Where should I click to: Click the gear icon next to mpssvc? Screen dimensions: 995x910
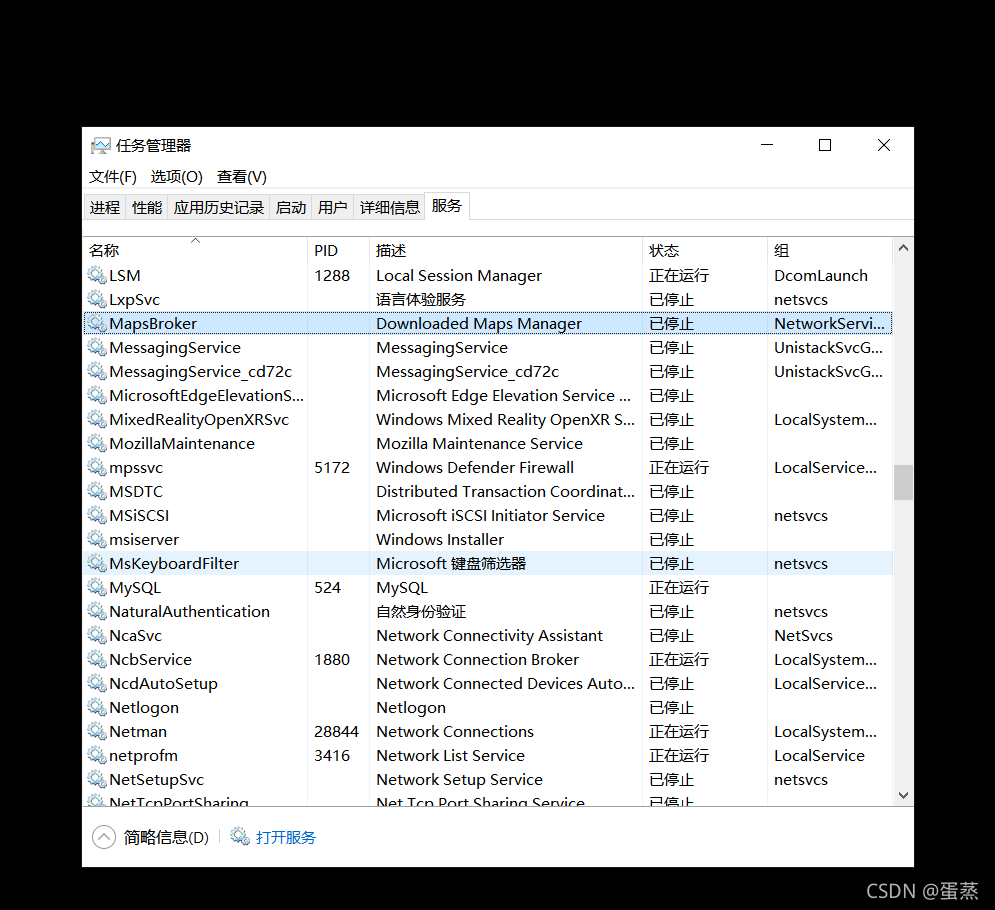click(x=97, y=467)
